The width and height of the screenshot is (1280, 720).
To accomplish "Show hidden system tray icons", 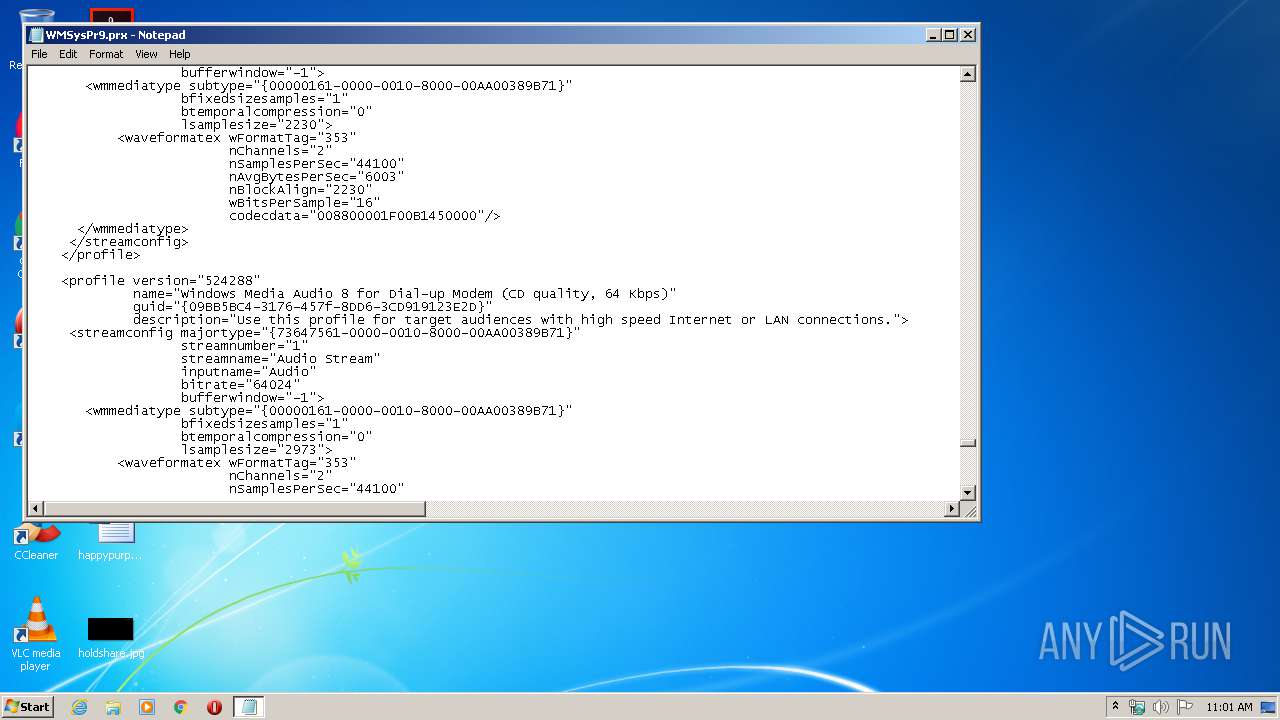I will click(1115, 707).
